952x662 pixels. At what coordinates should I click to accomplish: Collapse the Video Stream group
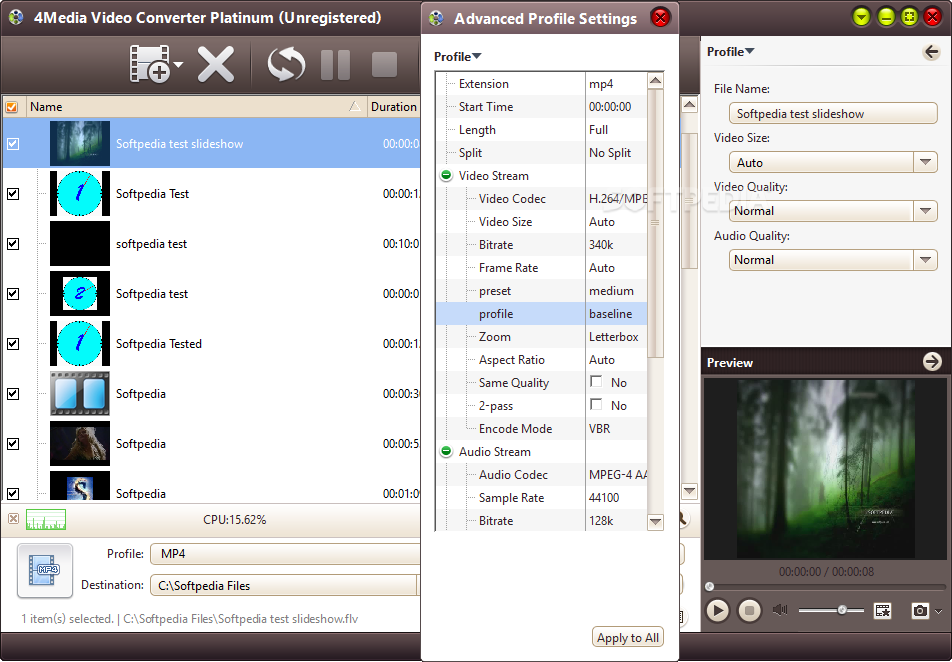click(446, 176)
